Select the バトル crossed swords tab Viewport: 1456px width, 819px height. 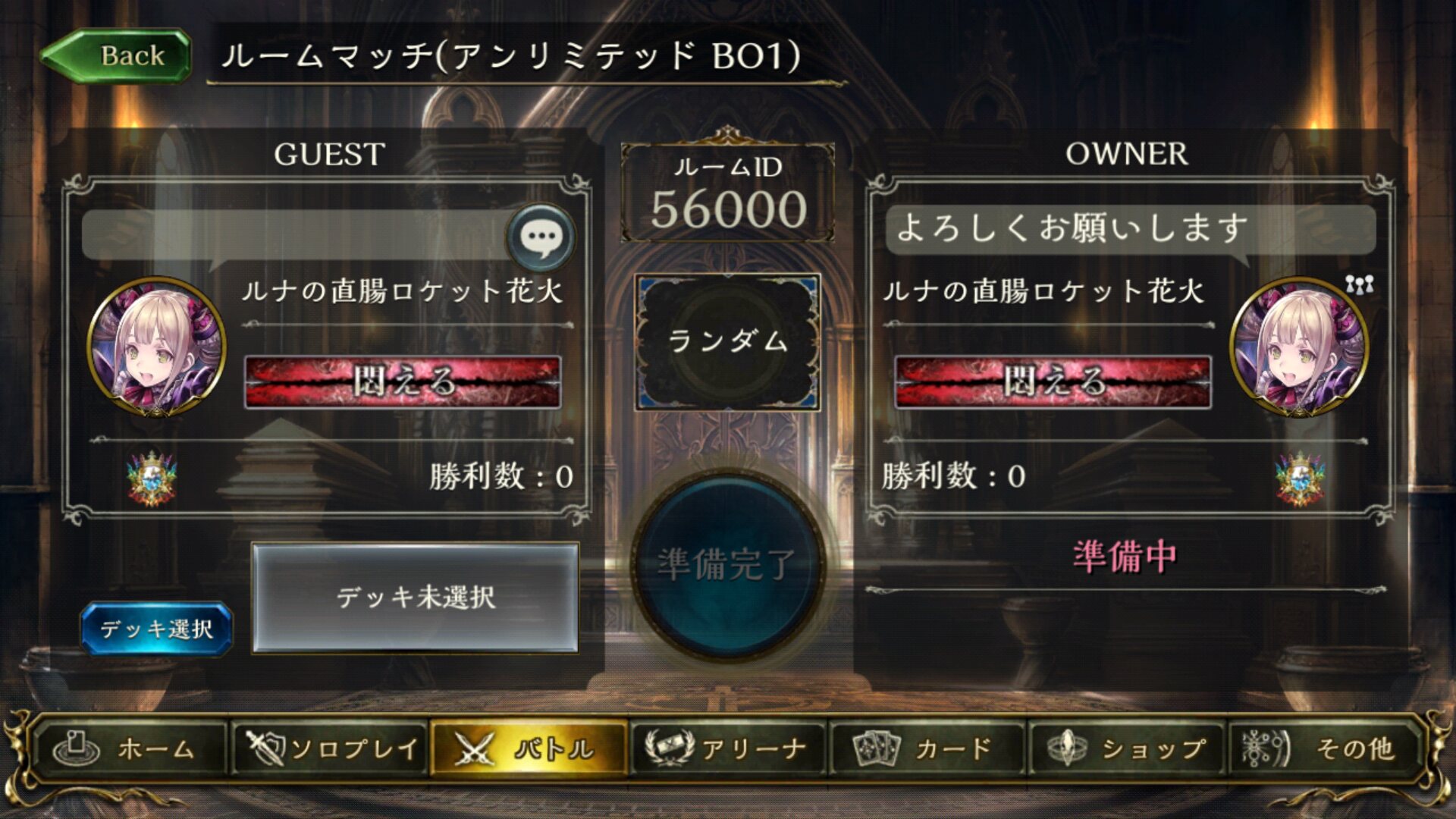pyautogui.click(x=529, y=748)
